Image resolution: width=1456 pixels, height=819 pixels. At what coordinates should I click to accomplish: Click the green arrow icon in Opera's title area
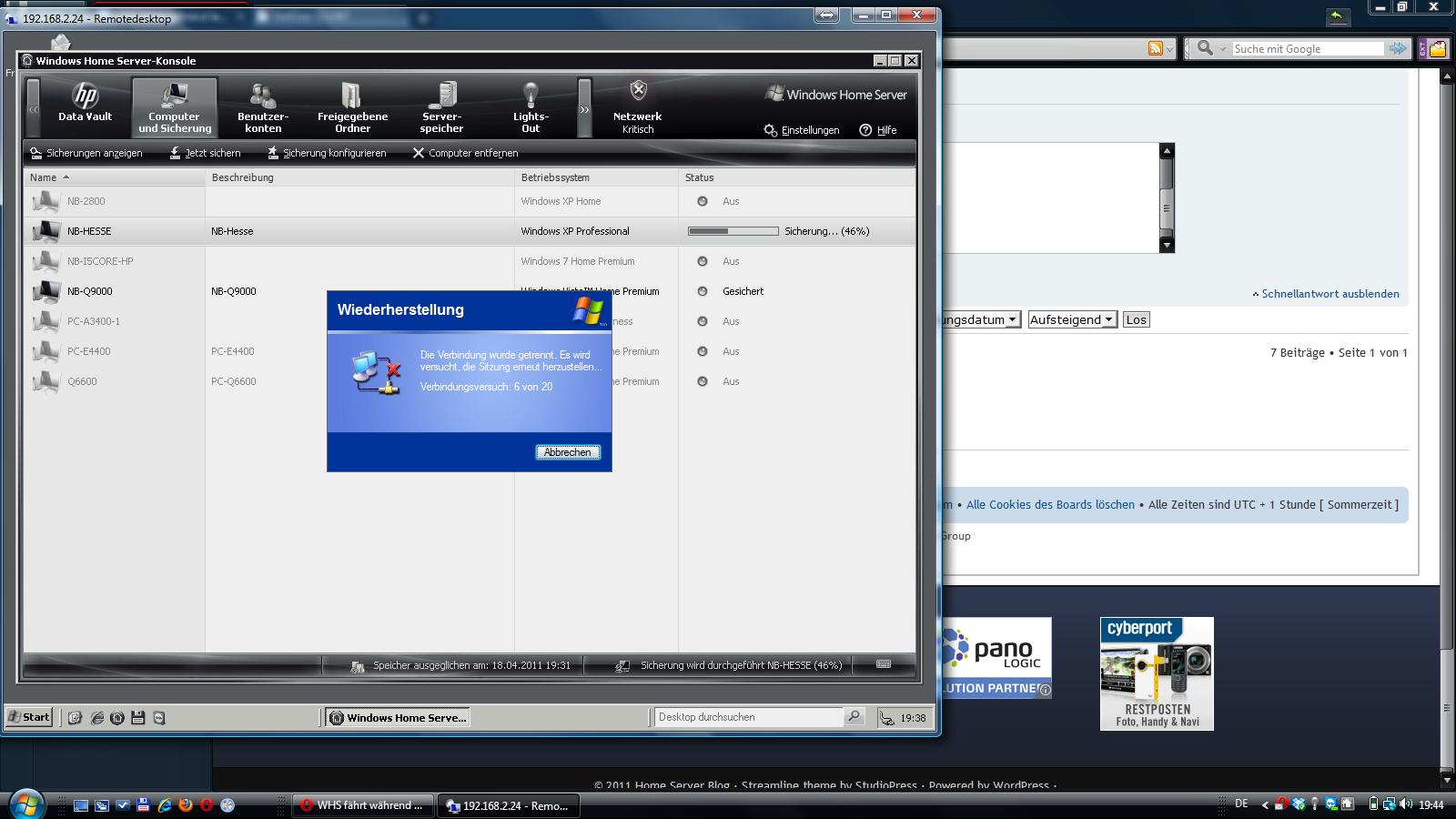point(1337,15)
